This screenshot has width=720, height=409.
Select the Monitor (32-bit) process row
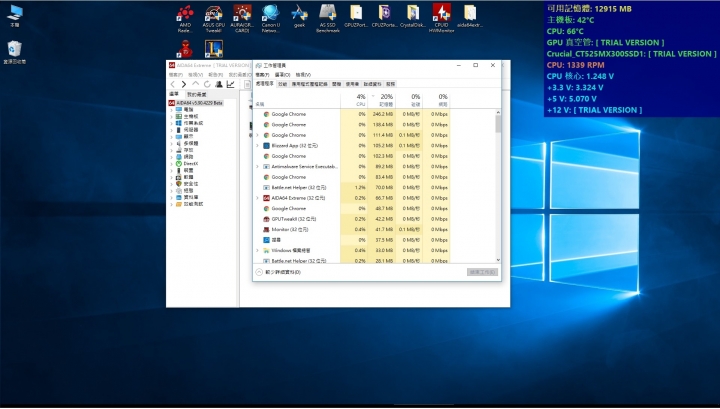pyautogui.click(x=352, y=230)
